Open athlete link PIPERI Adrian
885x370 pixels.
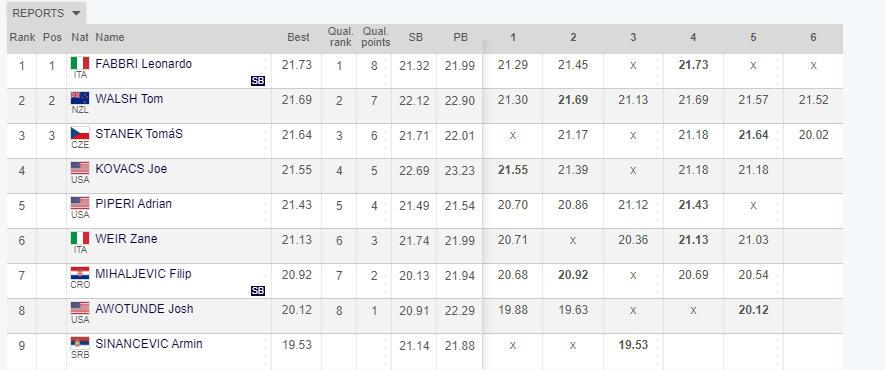(134, 204)
